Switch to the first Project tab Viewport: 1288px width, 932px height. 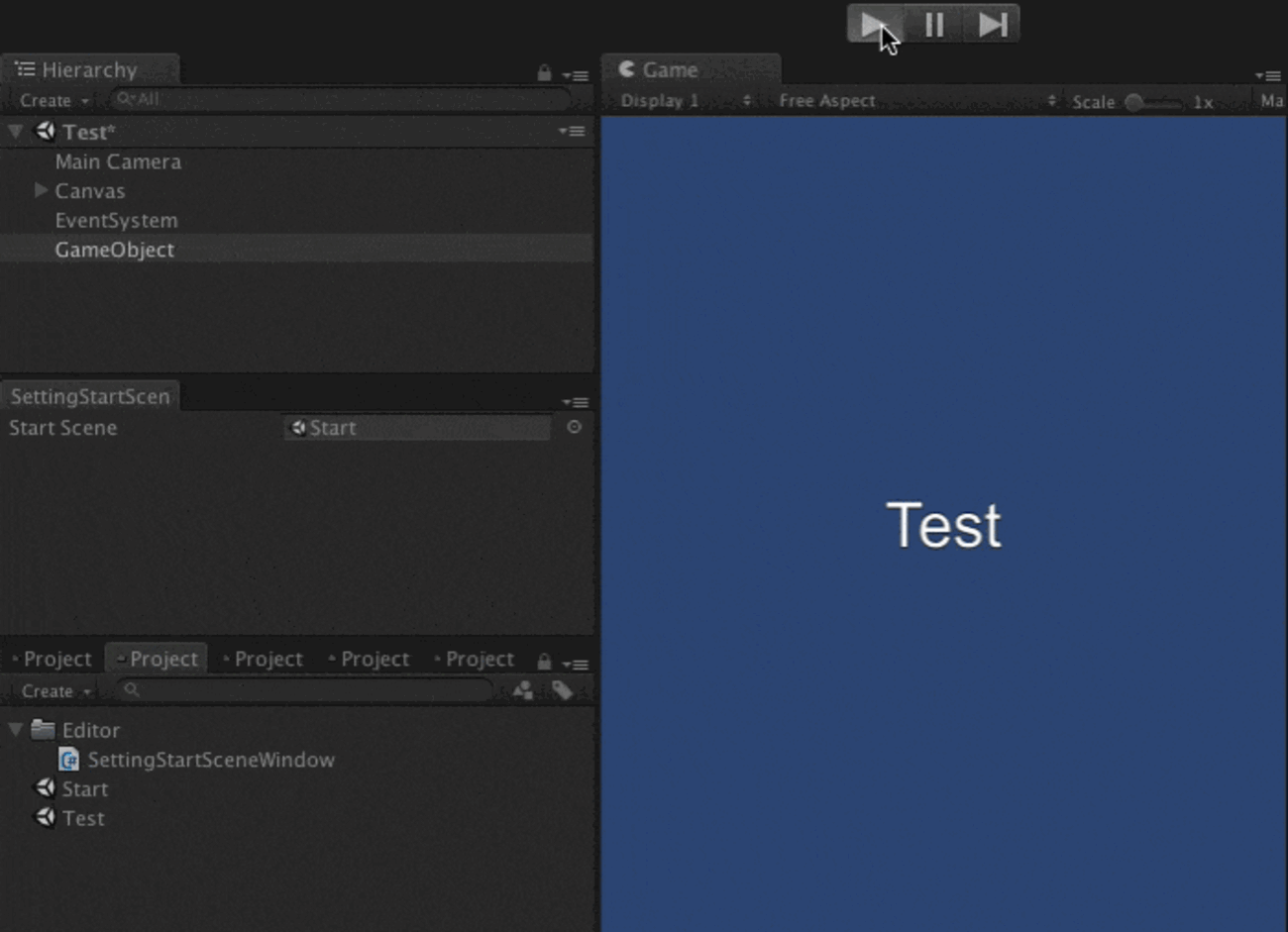click(x=52, y=659)
